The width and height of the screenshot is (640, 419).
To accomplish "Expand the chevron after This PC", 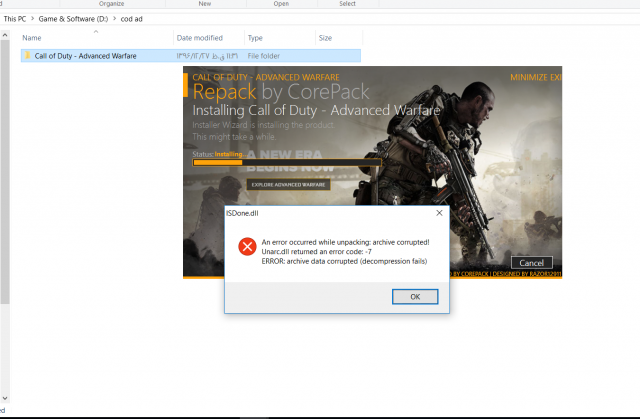I will click(32, 18).
